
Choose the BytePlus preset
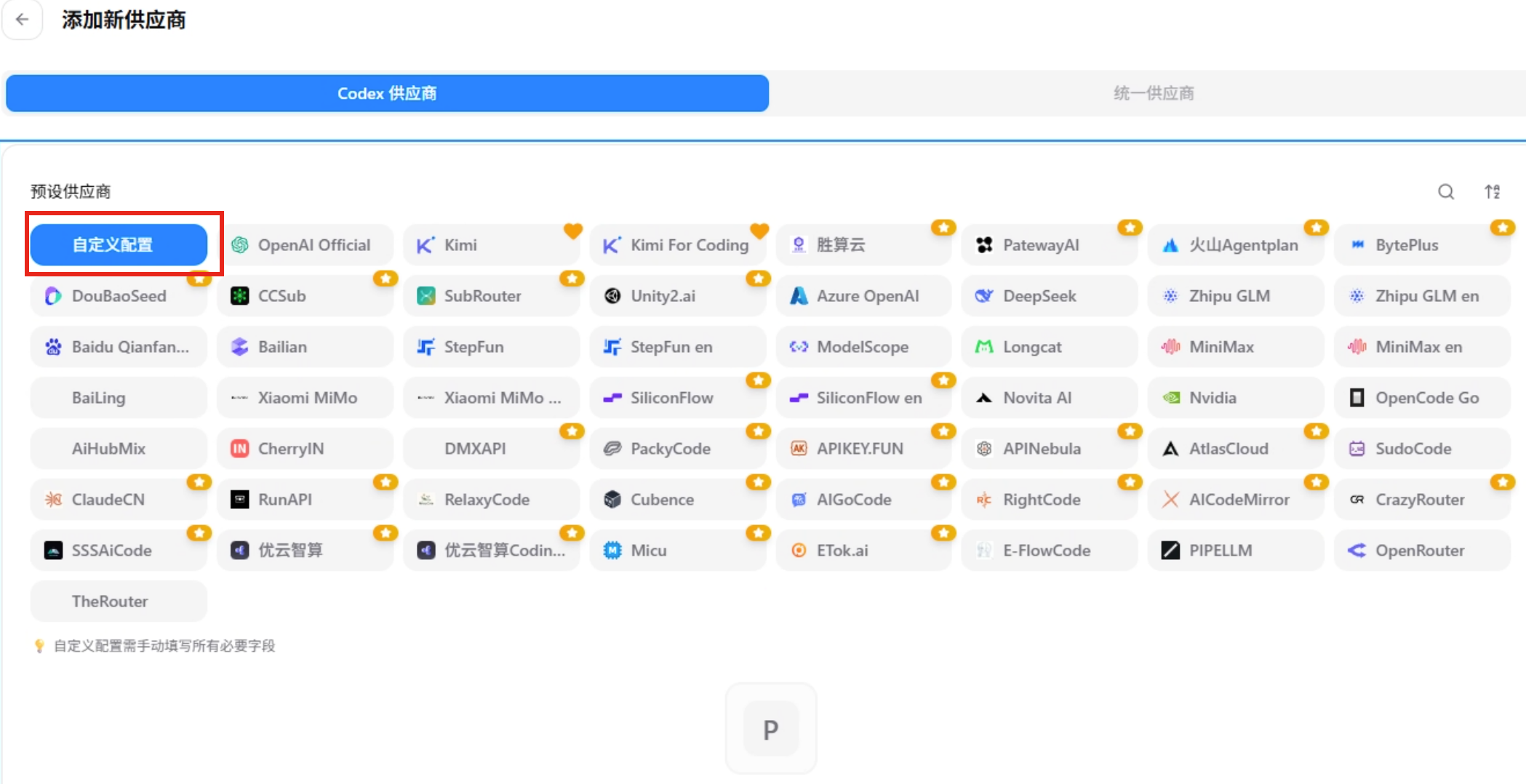tap(1422, 245)
